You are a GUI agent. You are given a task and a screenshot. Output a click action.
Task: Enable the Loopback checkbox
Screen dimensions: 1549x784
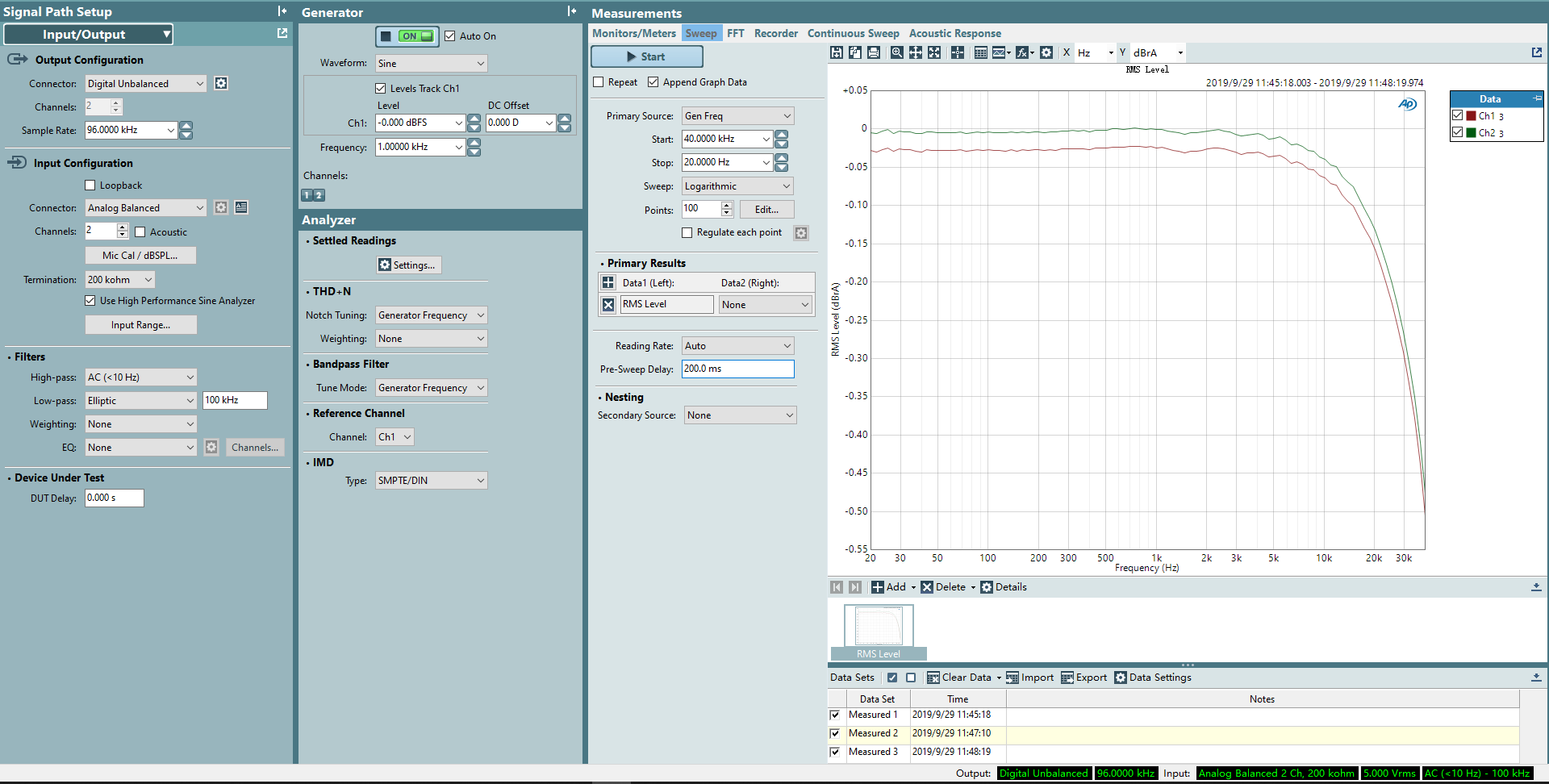pos(90,186)
